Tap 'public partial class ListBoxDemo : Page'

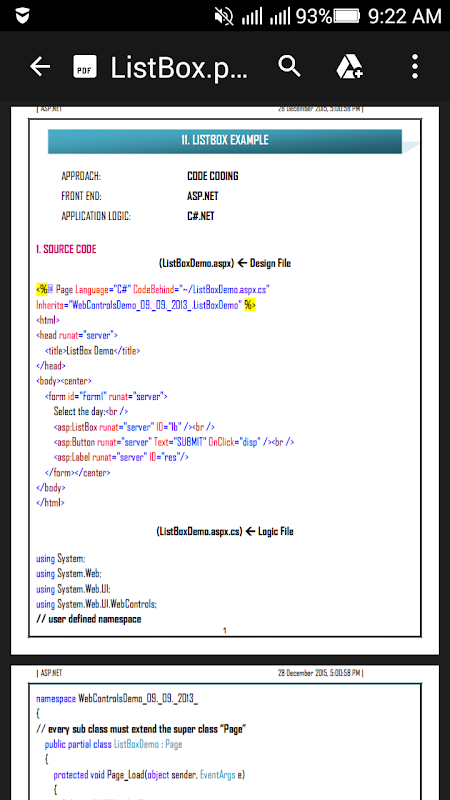(113, 745)
